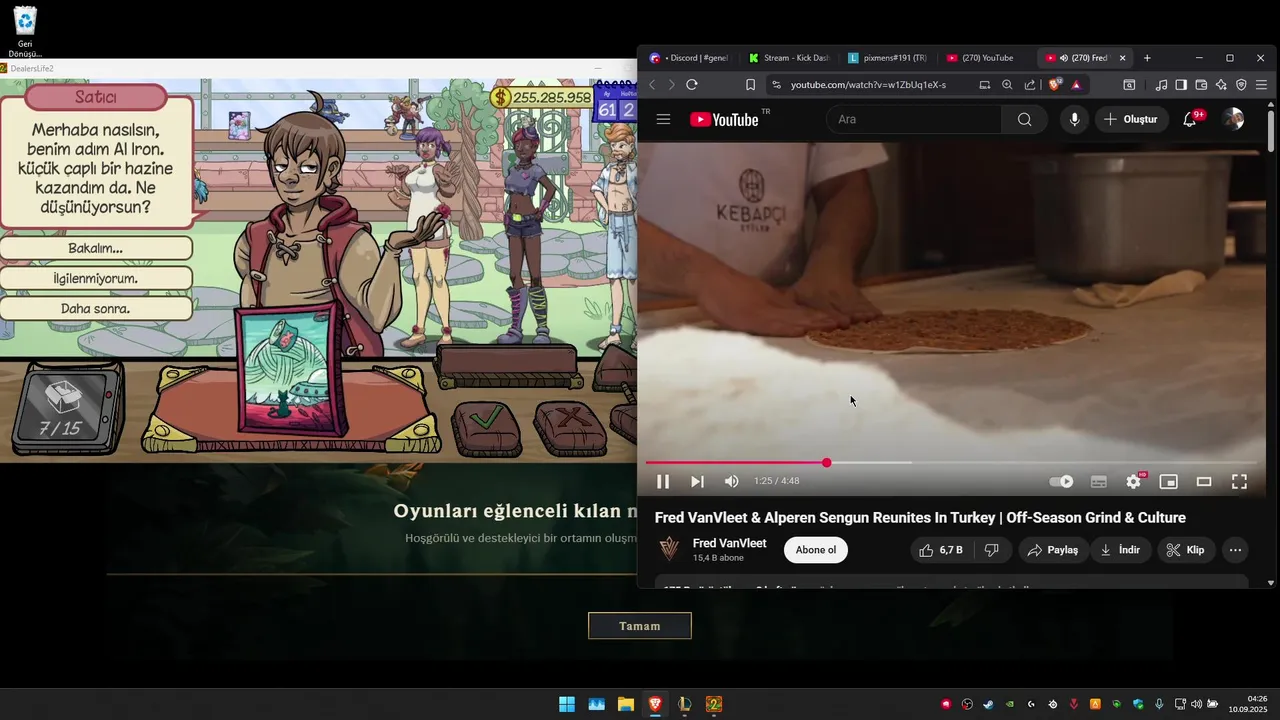This screenshot has height=720, width=1280.
Task: Open Fred VanVleet channel avatar
Action: coord(669,549)
